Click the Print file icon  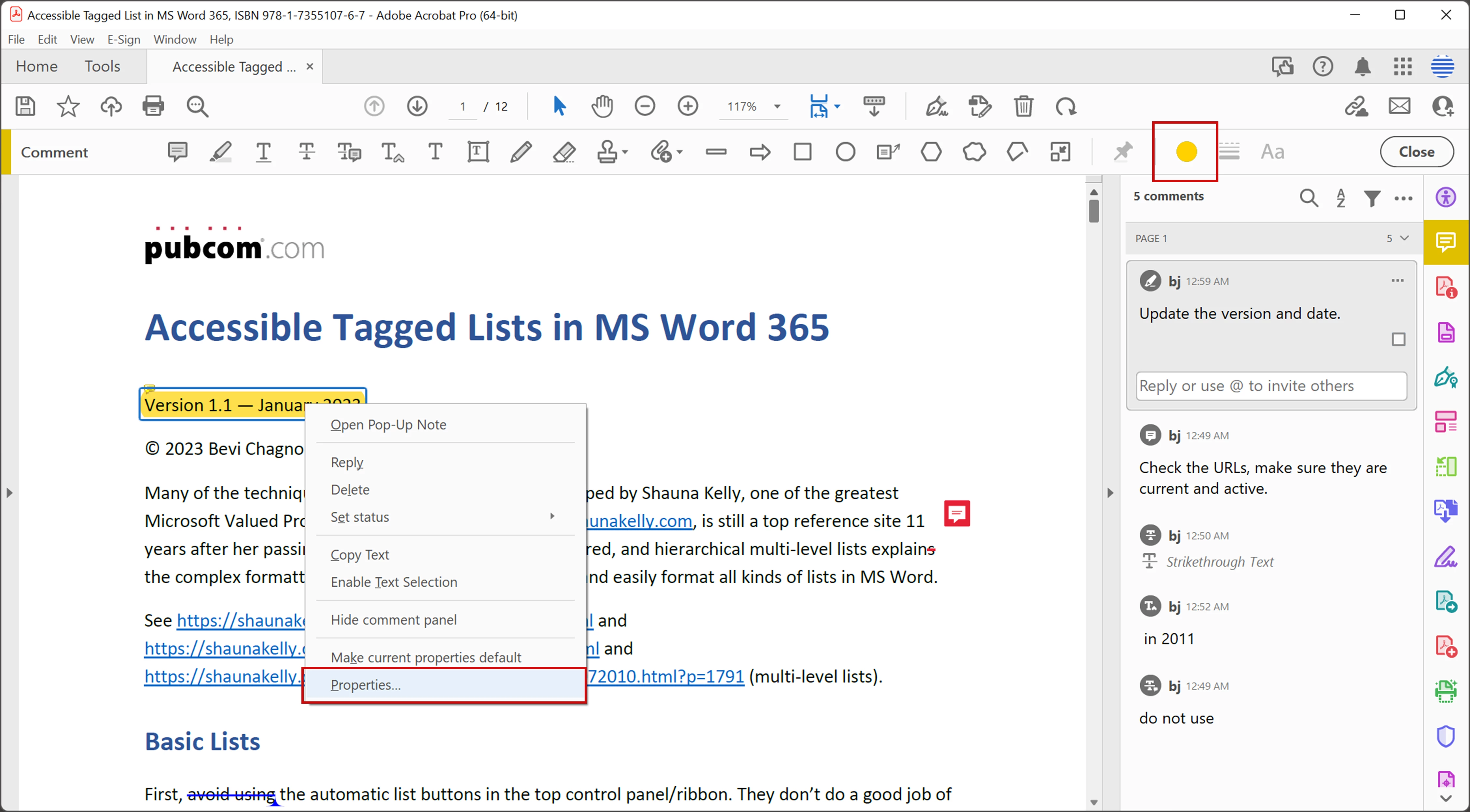click(153, 106)
